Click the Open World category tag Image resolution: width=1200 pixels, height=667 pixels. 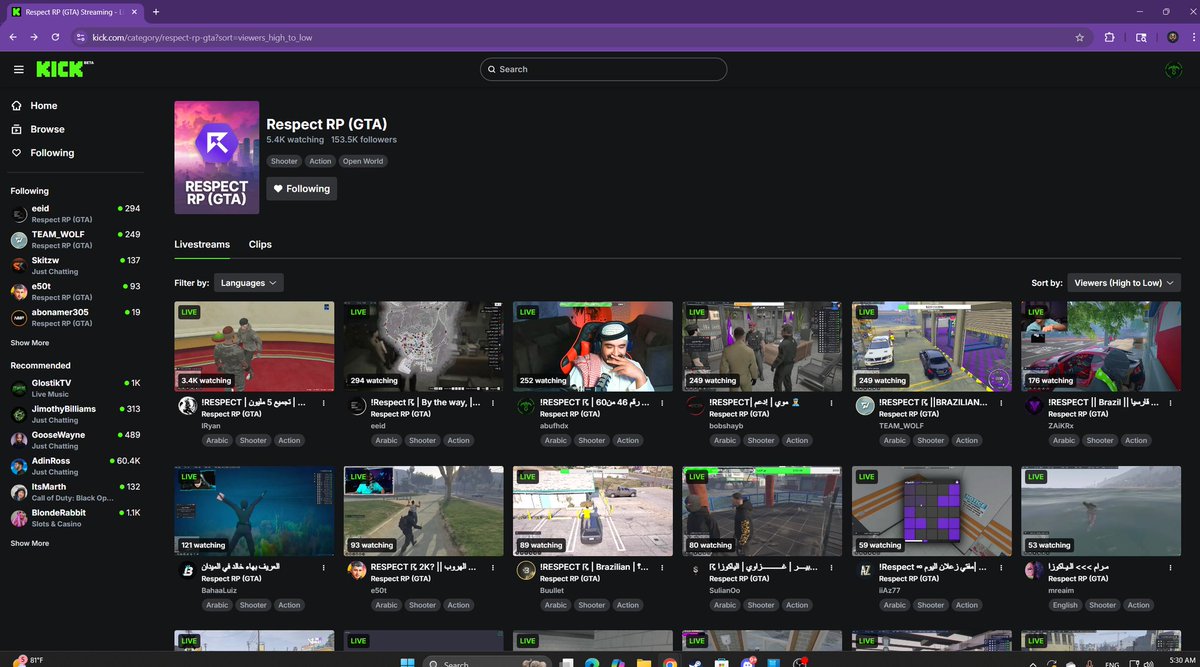tap(363, 161)
